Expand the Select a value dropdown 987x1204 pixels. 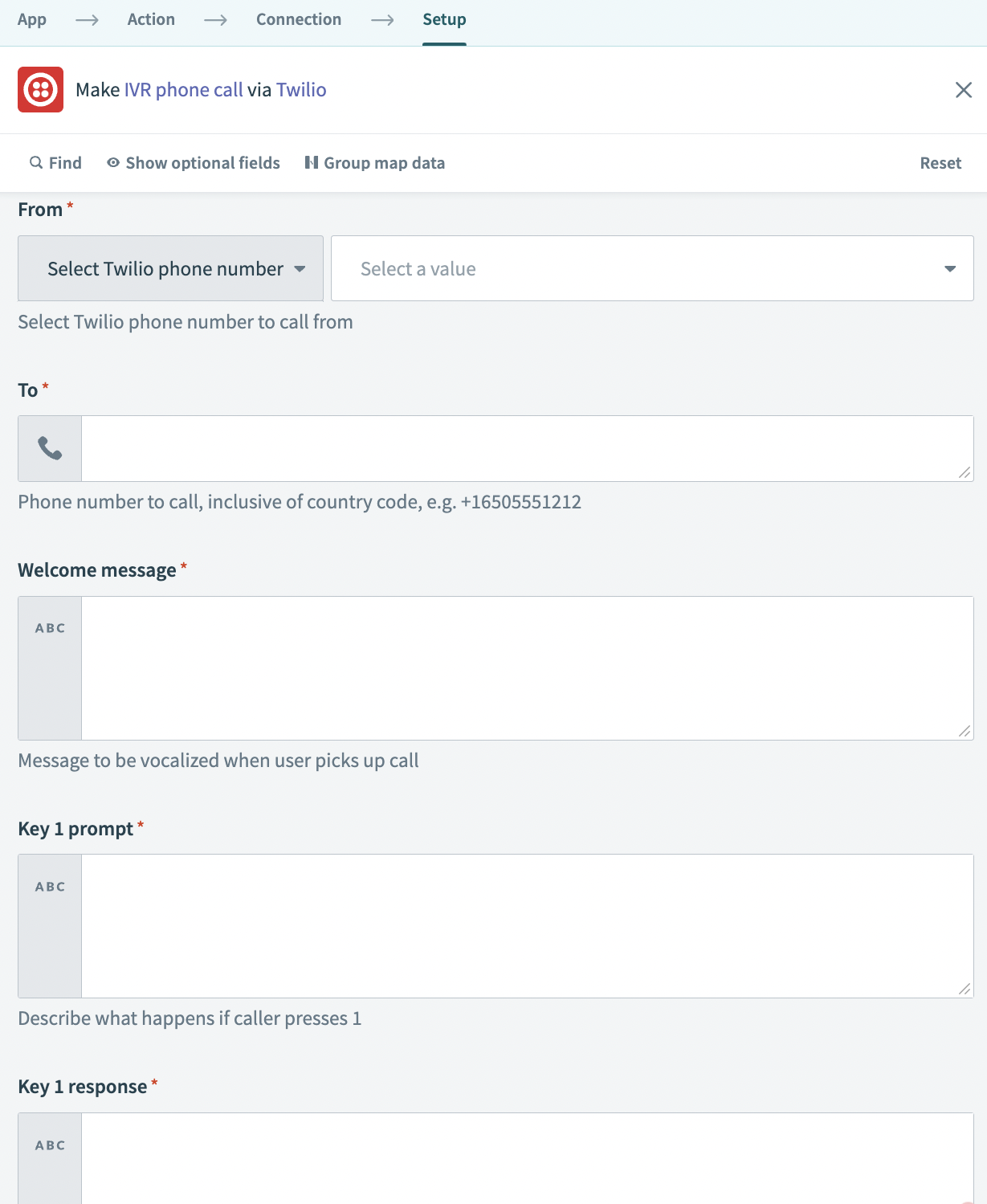(x=652, y=268)
